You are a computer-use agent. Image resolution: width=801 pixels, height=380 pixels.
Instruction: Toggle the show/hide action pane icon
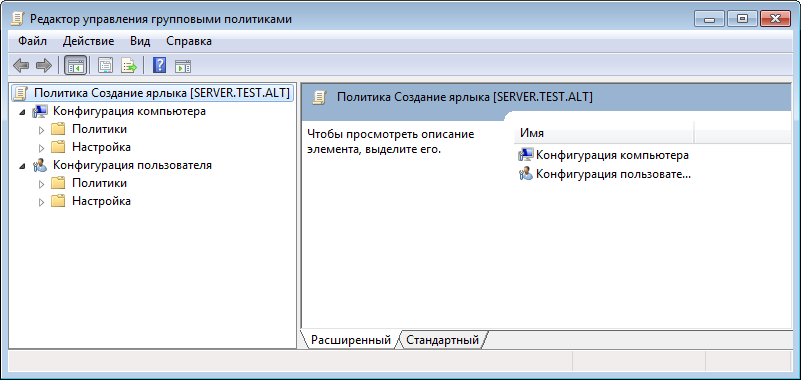tap(183, 66)
